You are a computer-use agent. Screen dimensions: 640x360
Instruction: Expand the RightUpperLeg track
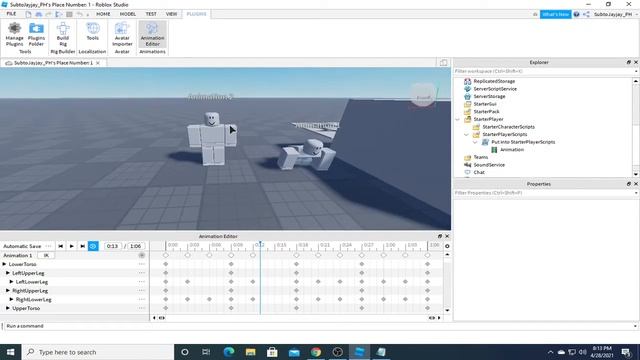click(x=8, y=291)
